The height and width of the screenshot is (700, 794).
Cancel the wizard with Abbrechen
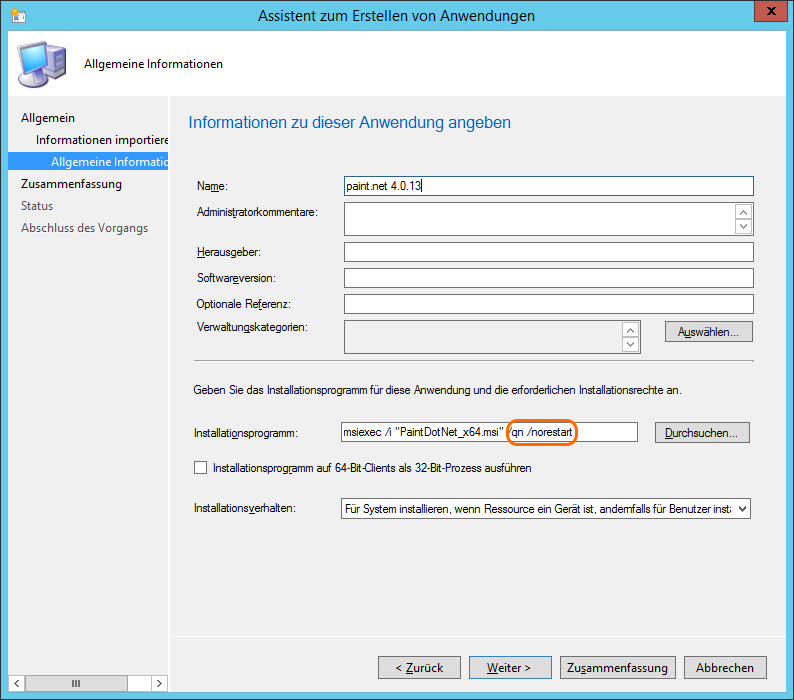pyautogui.click(x=731, y=667)
